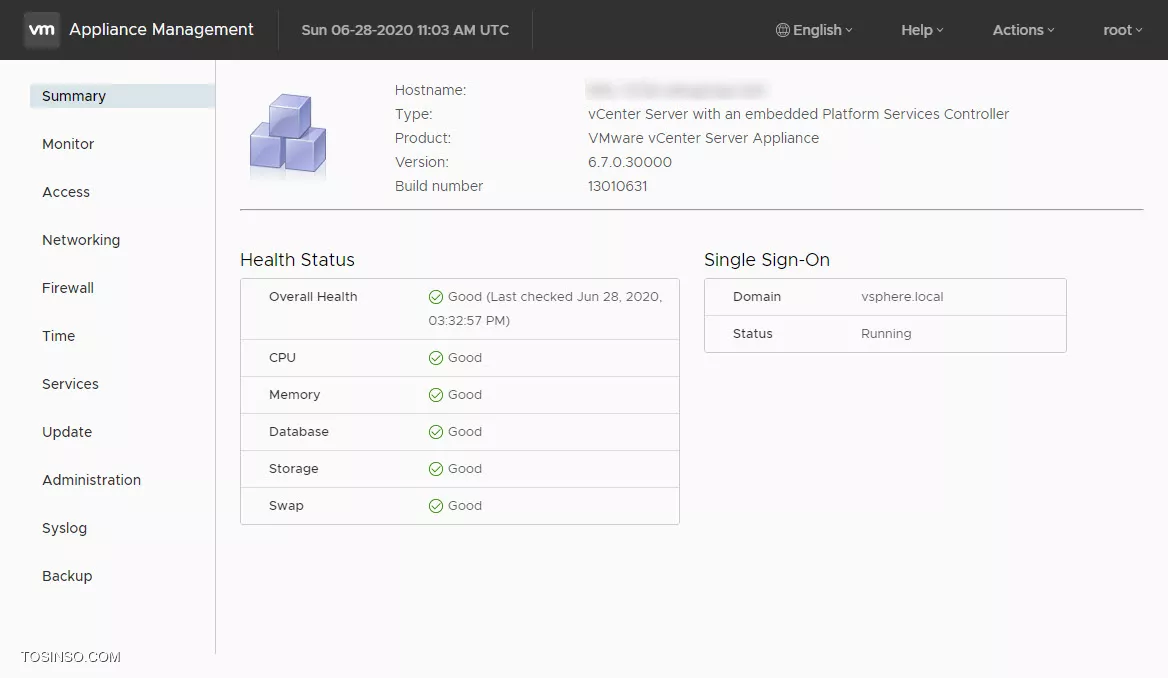Screen dimensions: 1168x678
Task: Click the Swap health check icon
Action: [436, 506]
